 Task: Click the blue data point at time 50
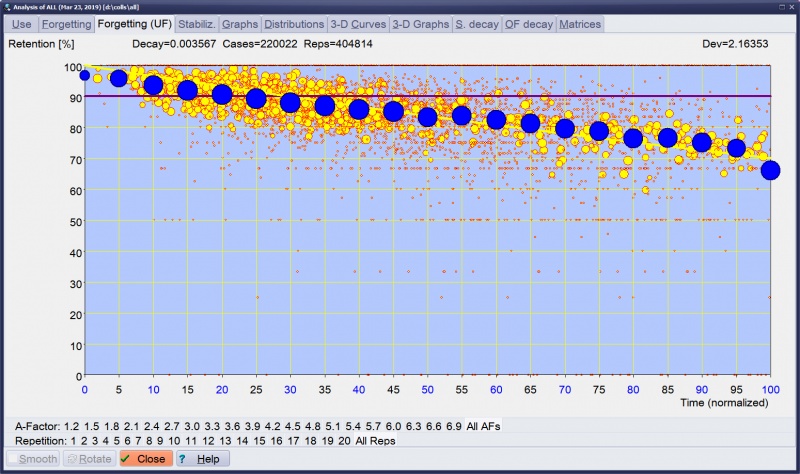click(x=428, y=117)
